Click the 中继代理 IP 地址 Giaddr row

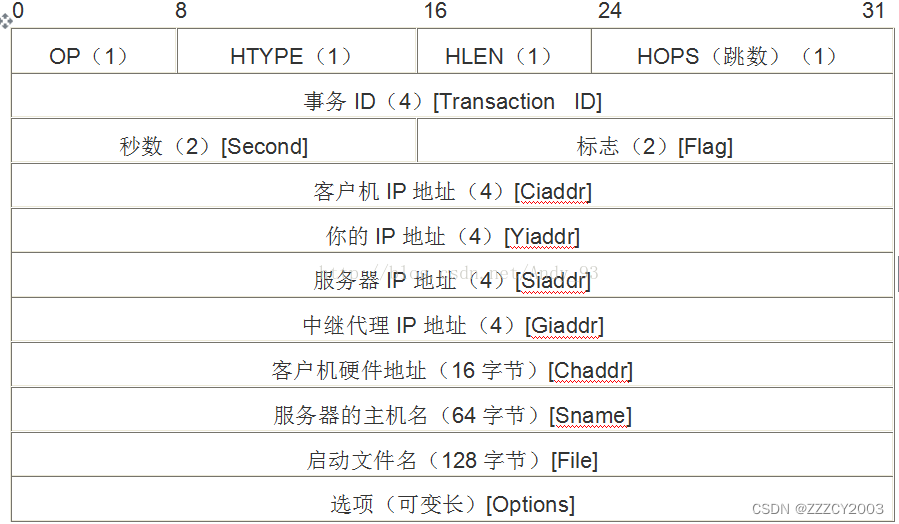[x=452, y=325]
